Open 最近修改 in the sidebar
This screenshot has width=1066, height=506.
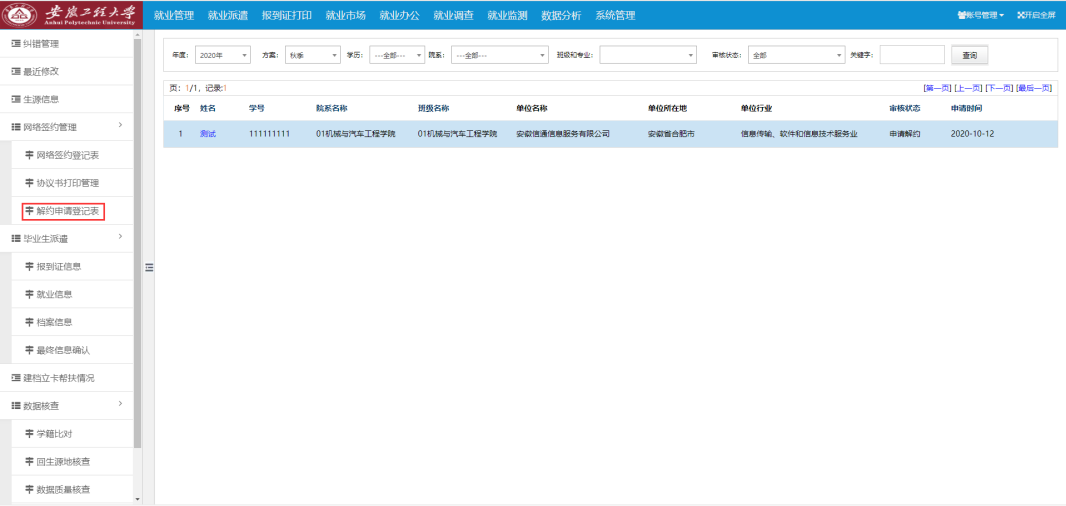41,72
